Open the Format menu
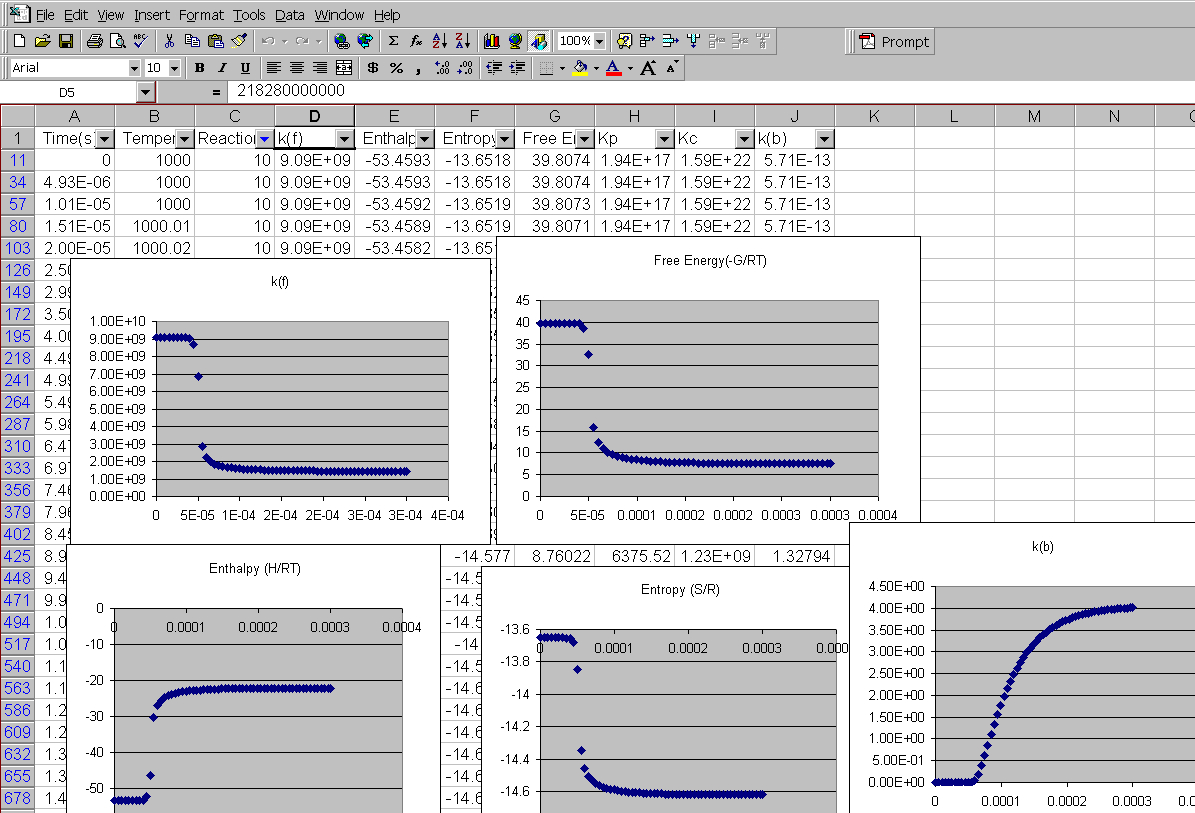This screenshot has height=813, width=1195. (202, 15)
